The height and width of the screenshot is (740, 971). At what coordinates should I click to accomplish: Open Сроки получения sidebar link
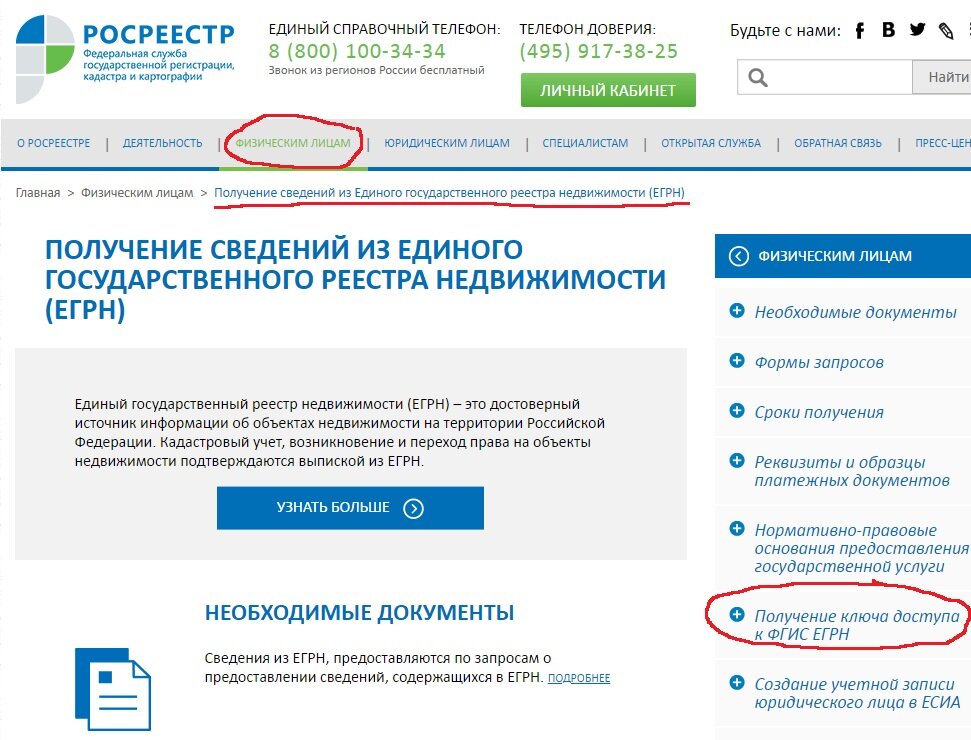click(819, 412)
